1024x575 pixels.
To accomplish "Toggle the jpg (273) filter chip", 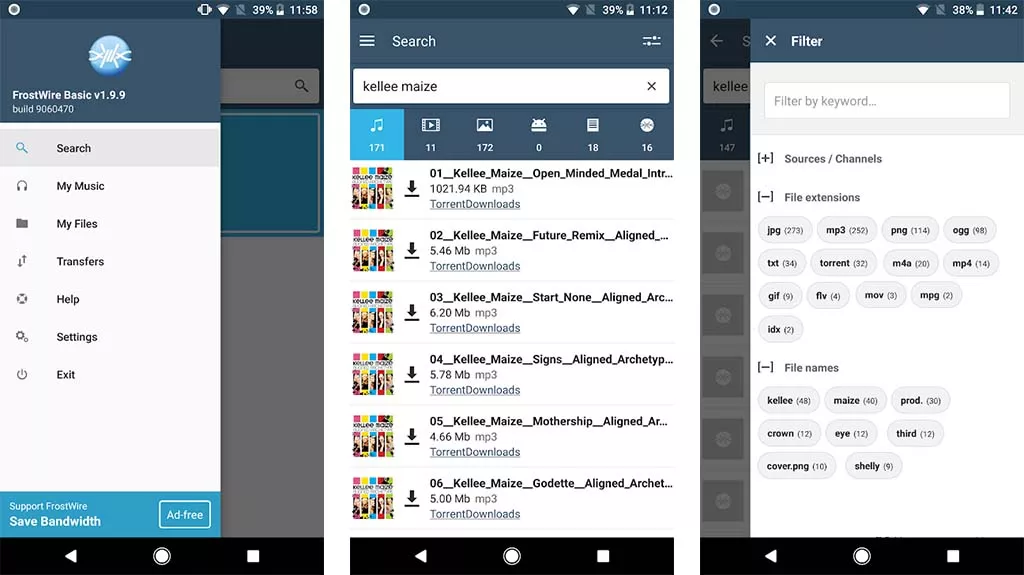I will (x=785, y=230).
